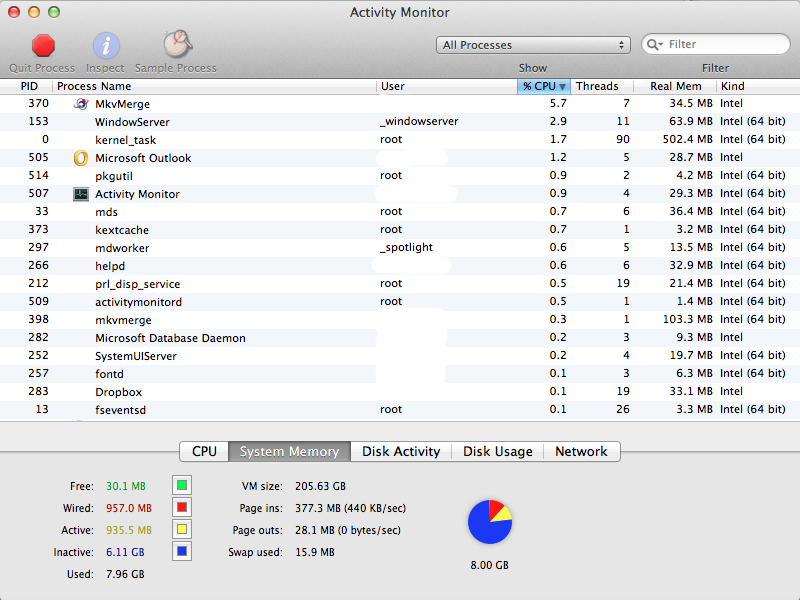Switch to Disk Usage tab

click(x=497, y=452)
